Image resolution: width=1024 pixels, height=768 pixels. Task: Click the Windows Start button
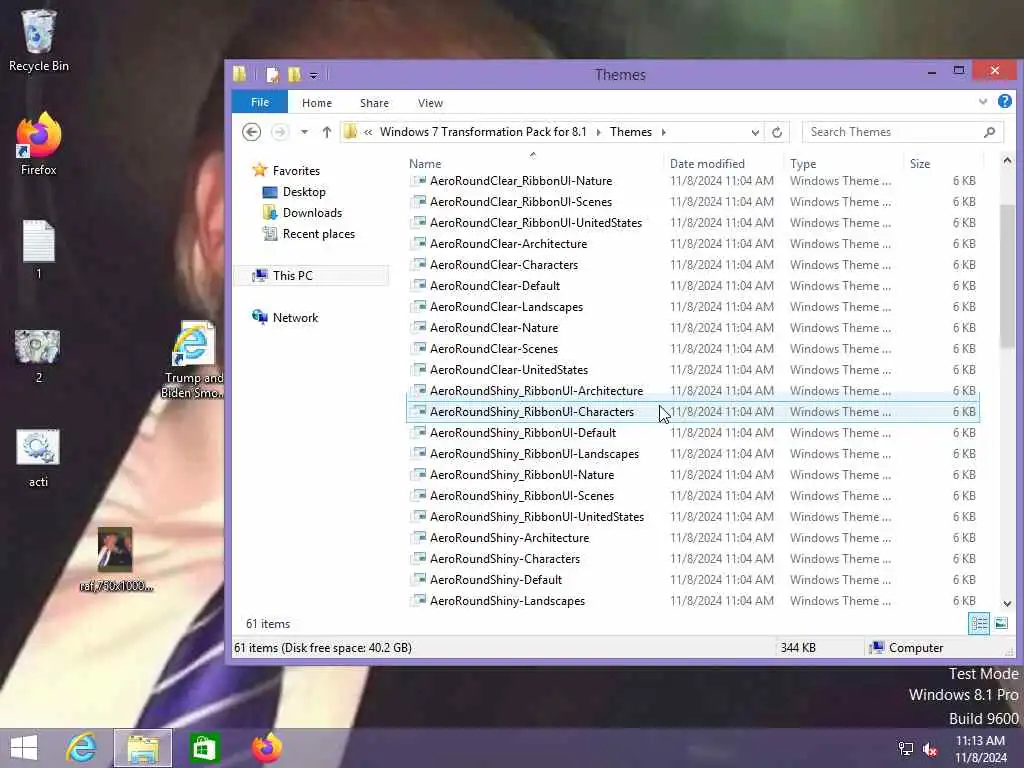tap(24, 748)
